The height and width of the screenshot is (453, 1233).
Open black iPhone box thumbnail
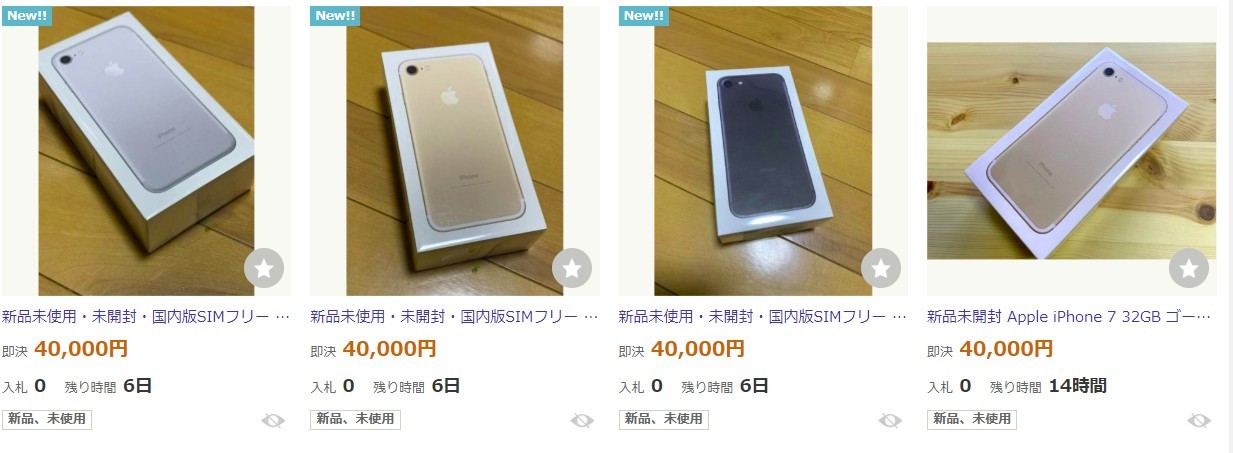click(x=763, y=151)
